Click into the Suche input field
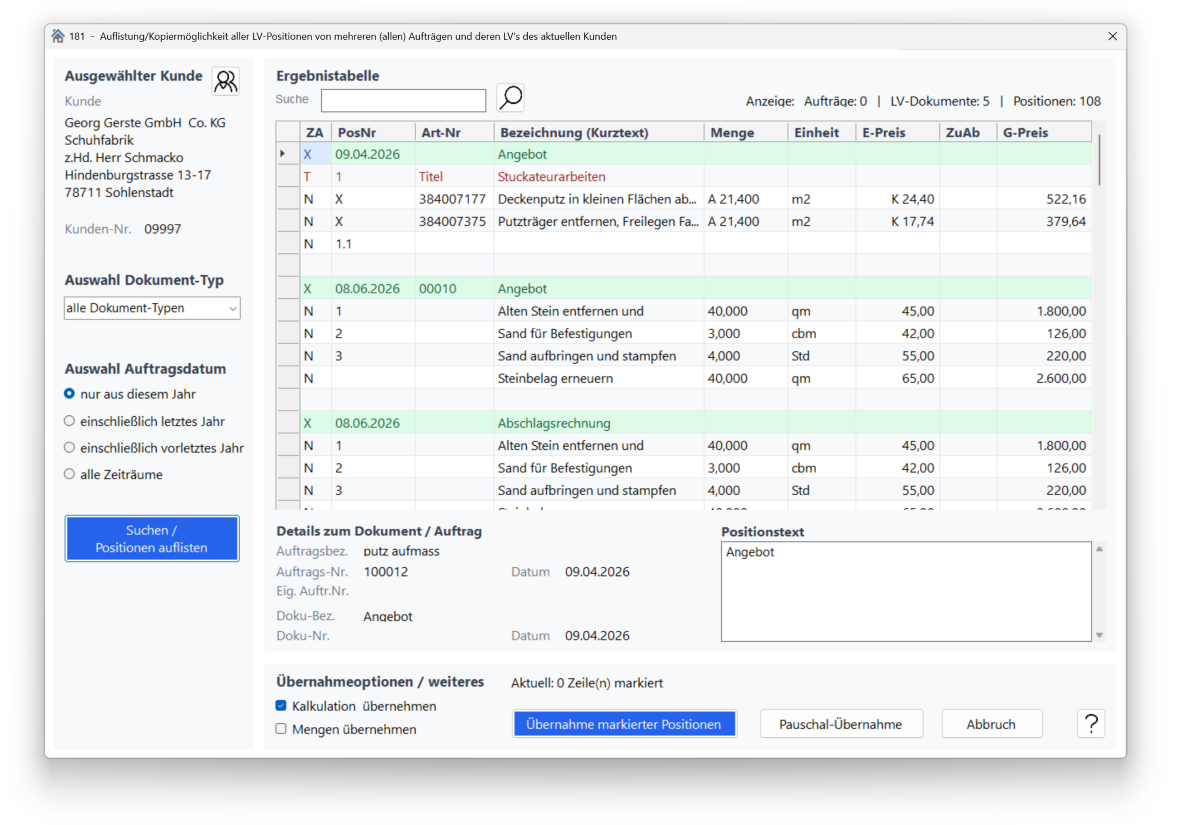This screenshot has height=825, width=1200. 403,100
